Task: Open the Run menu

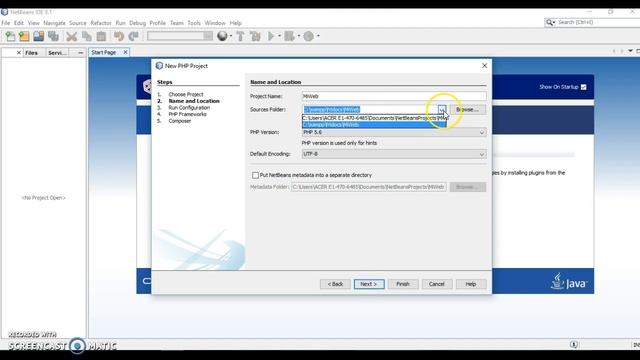Action: click(120, 23)
